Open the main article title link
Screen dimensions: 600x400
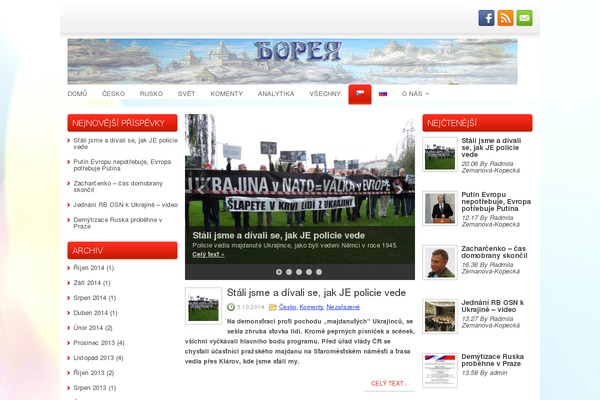pos(316,293)
